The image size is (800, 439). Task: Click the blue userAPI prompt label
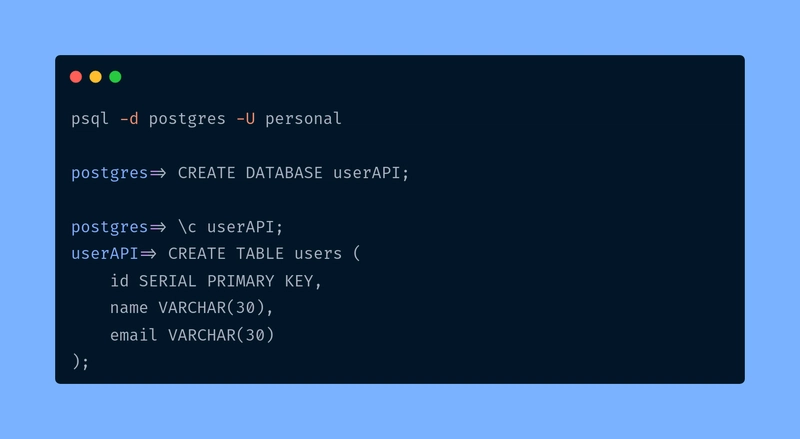tap(105, 254)
